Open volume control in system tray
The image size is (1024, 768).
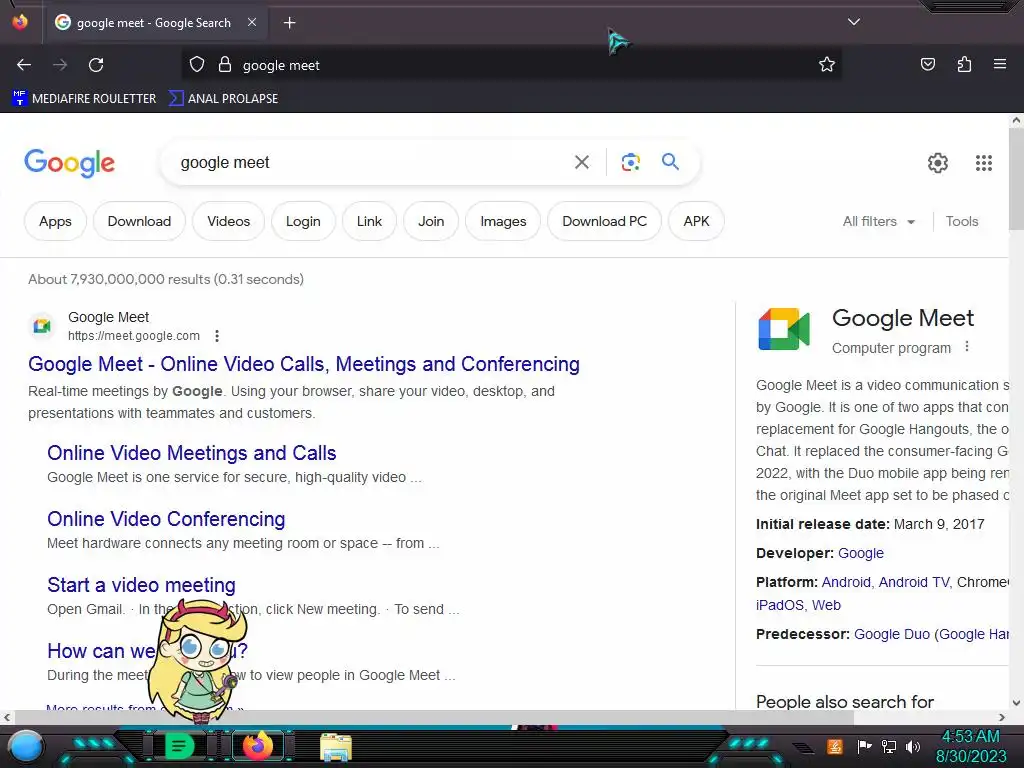pyautogui.click(x=912, y=746)
